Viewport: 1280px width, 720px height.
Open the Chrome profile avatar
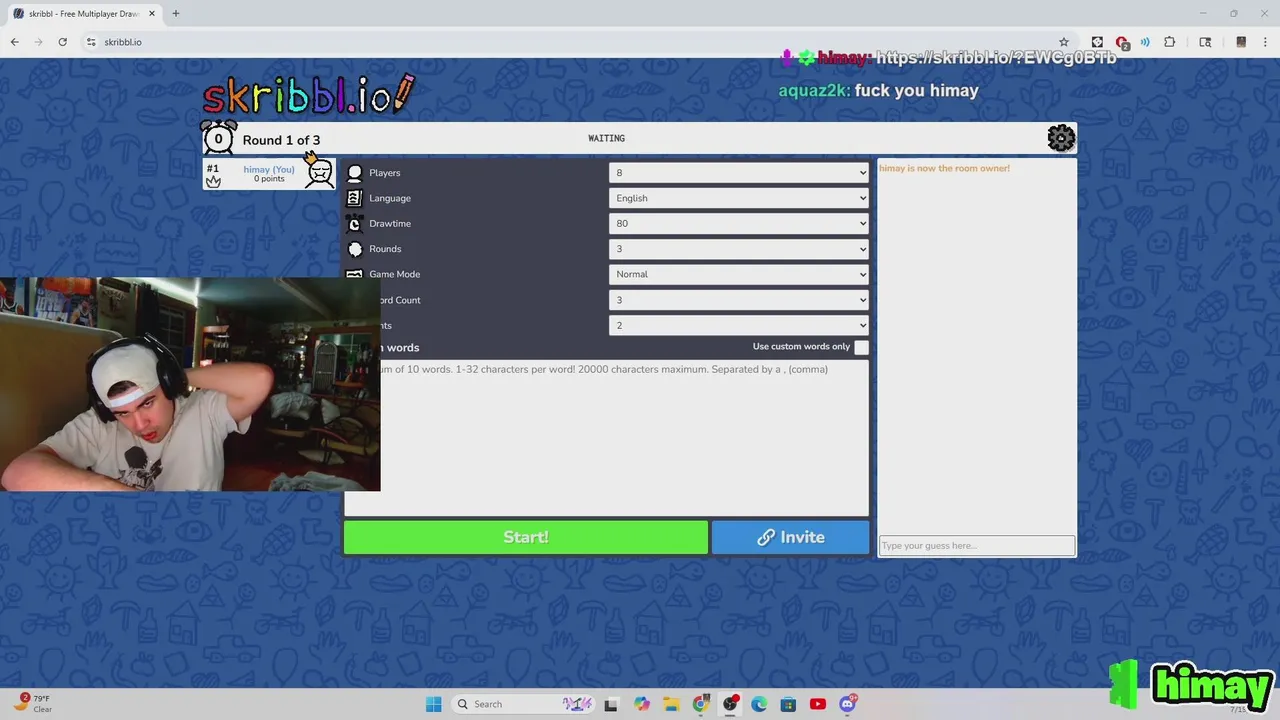[1241, 42]
